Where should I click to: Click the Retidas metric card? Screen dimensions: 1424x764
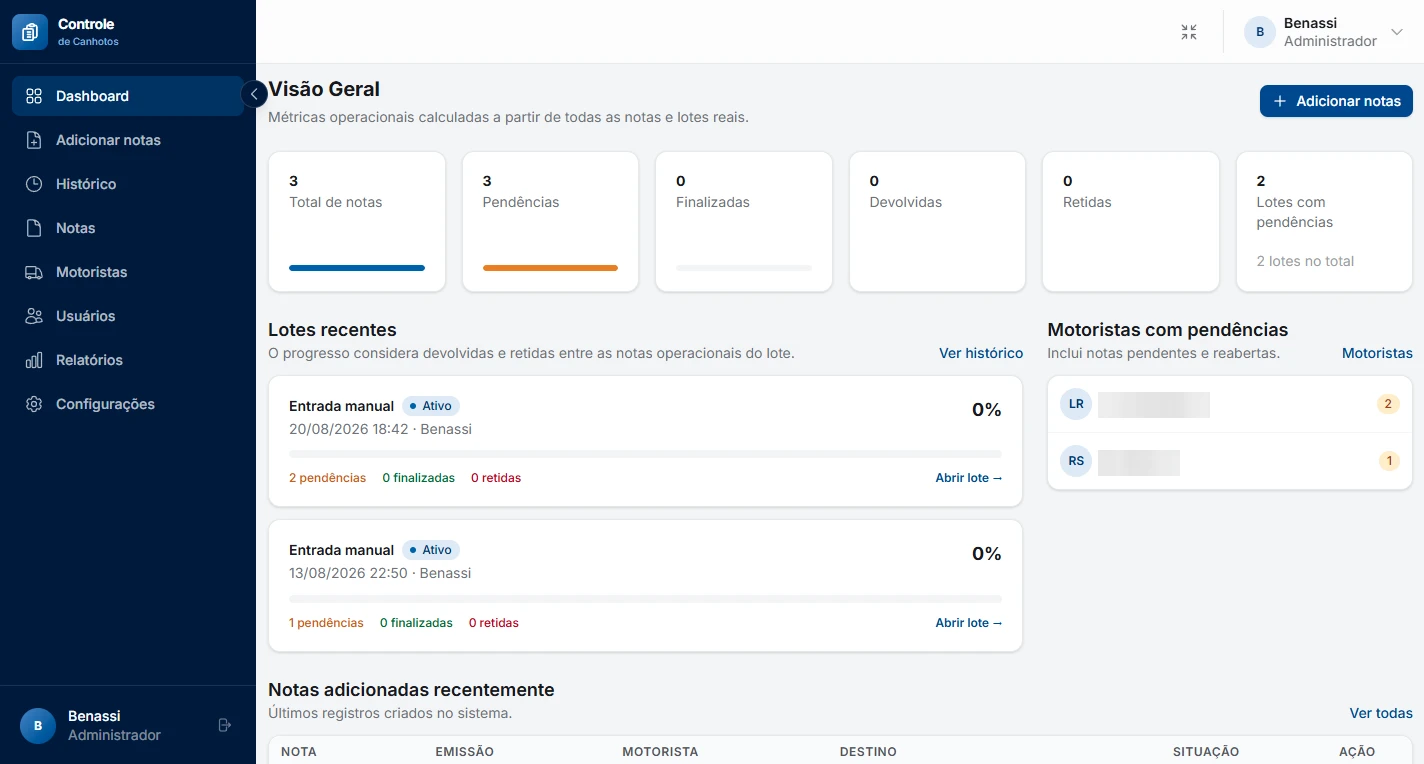click(1131, 222)
